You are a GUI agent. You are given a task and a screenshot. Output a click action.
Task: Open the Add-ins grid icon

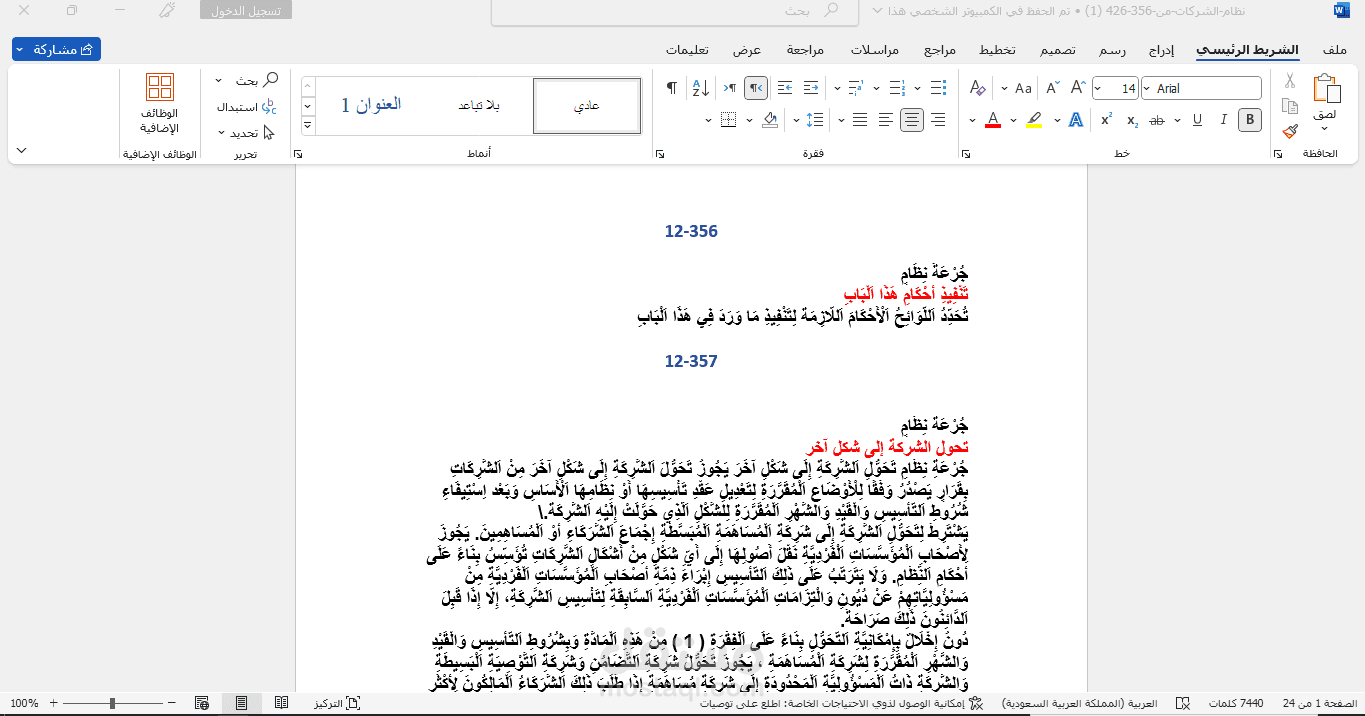(x=159, y=88)
